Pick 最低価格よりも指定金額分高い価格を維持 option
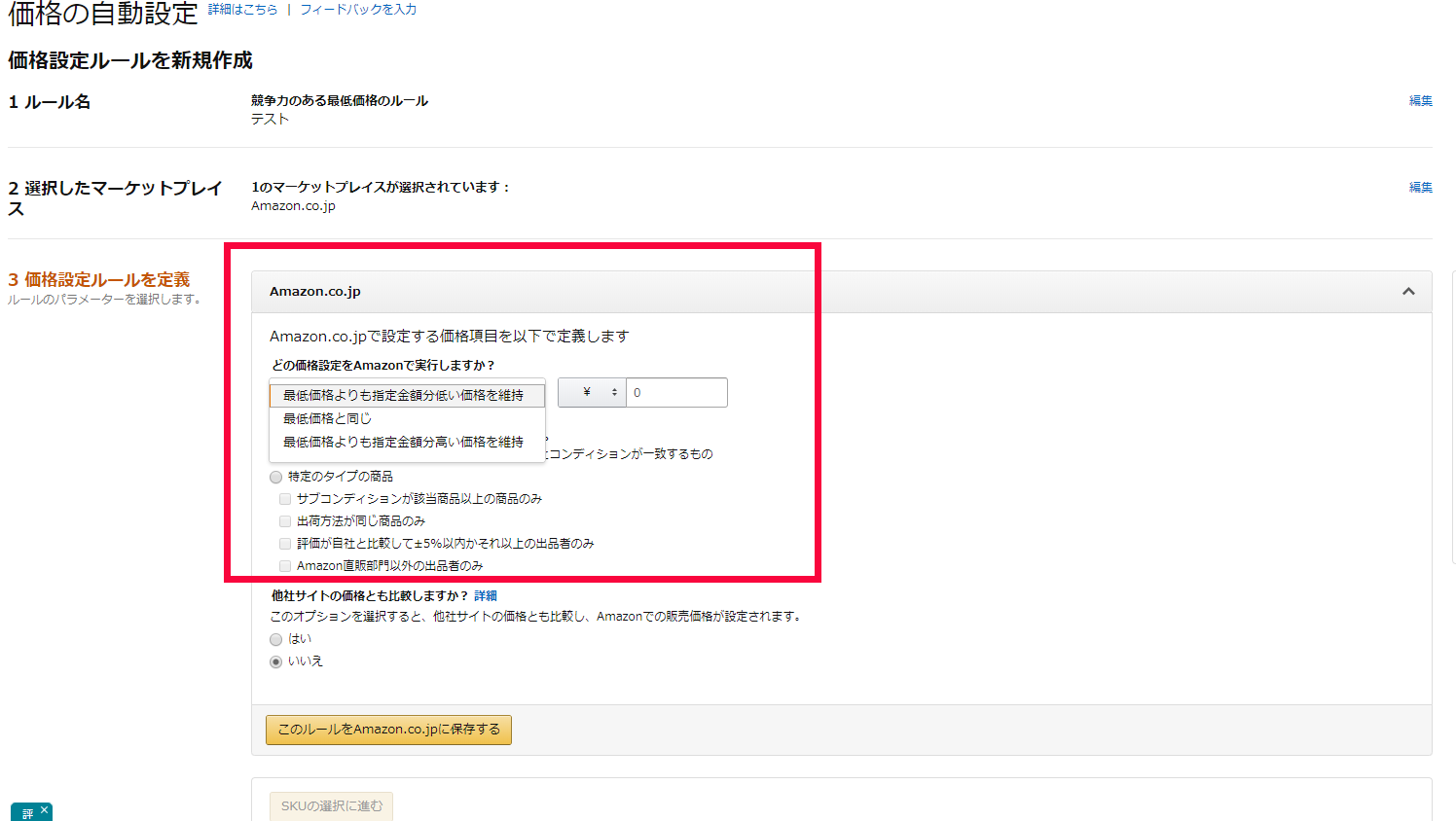The height and width of the screenshot is (821, 1456). (403, 442)
